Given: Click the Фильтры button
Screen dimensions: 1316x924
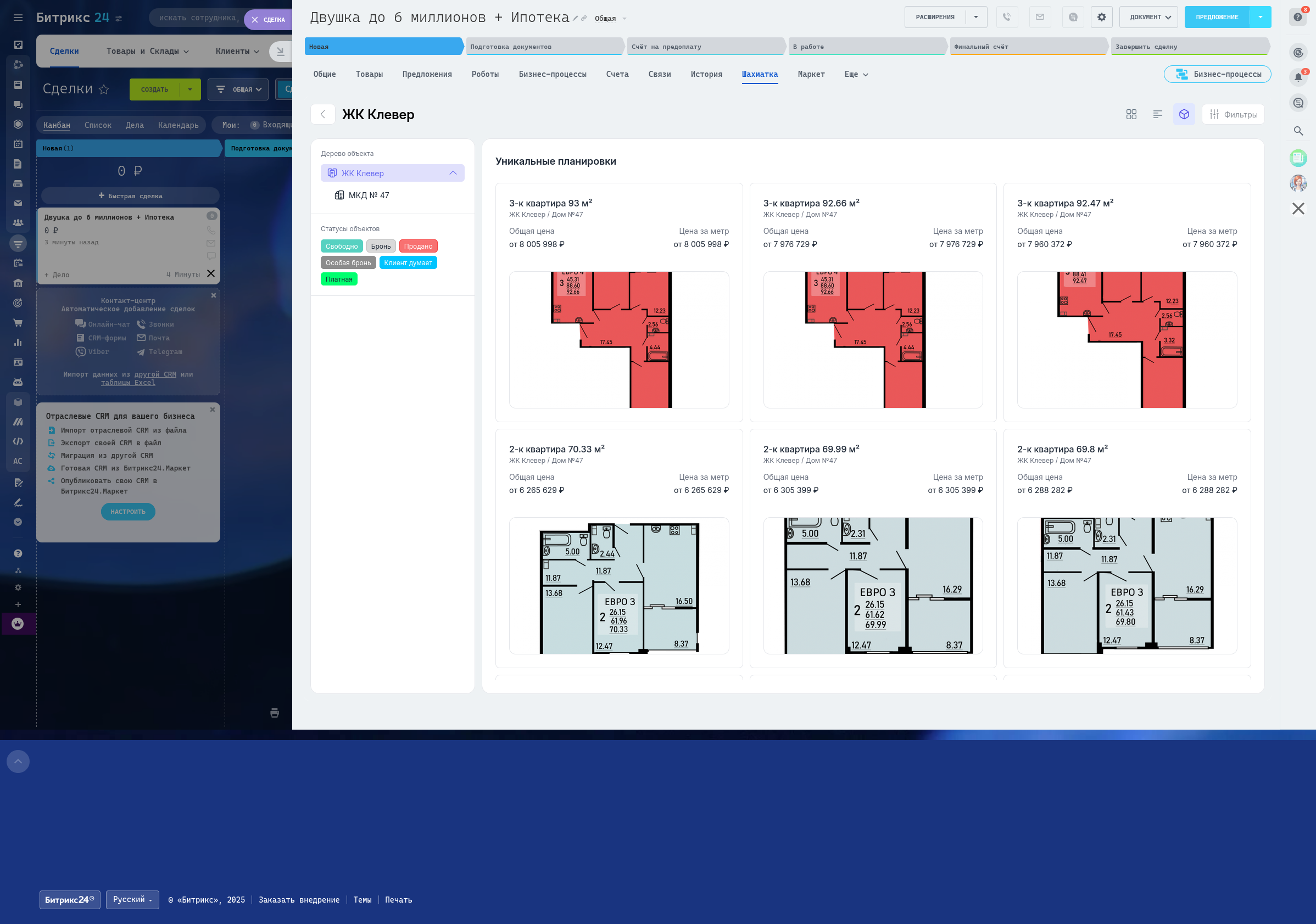Looking at the screenshot, I should click(x=1233, y=115).
